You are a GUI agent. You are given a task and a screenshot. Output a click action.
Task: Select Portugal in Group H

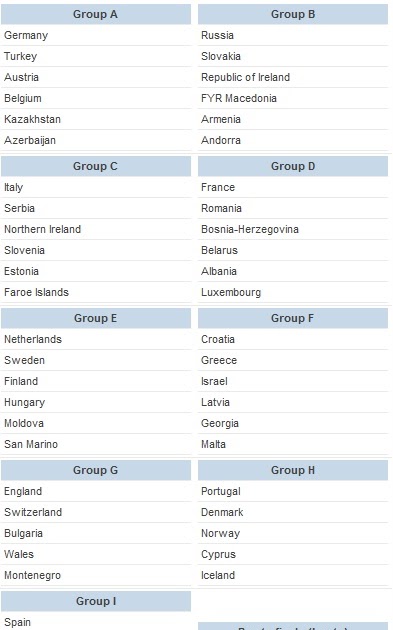[x=221, y=491]
